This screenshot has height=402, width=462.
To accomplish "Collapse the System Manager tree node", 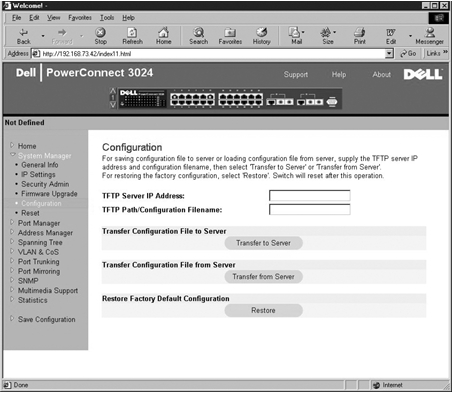I will click(x=13, y=155).
